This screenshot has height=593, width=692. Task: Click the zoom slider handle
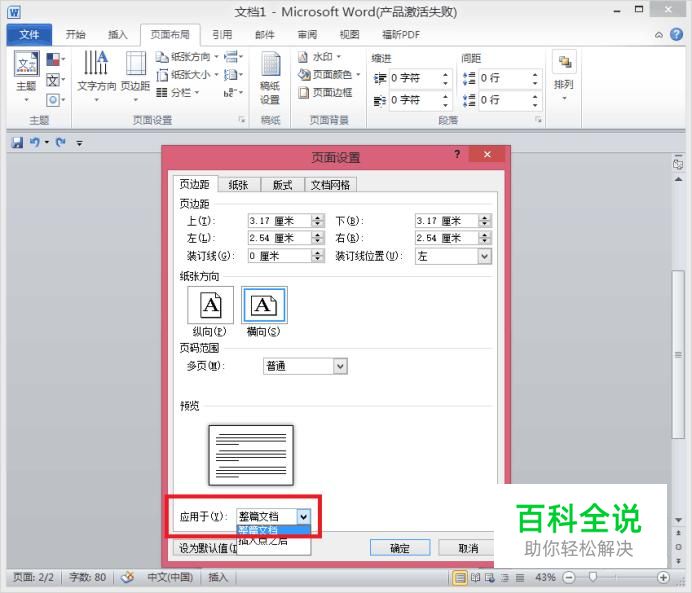[593, 577]
